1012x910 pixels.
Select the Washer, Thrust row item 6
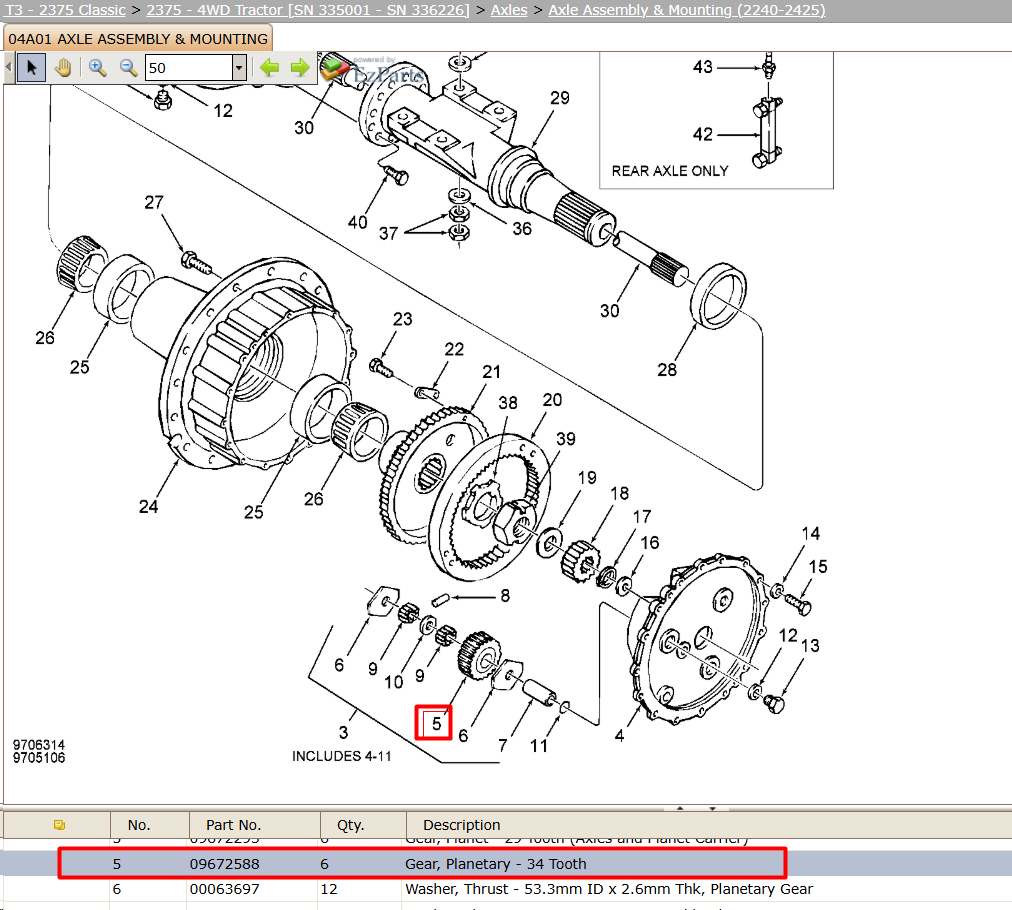pos(506,889)
